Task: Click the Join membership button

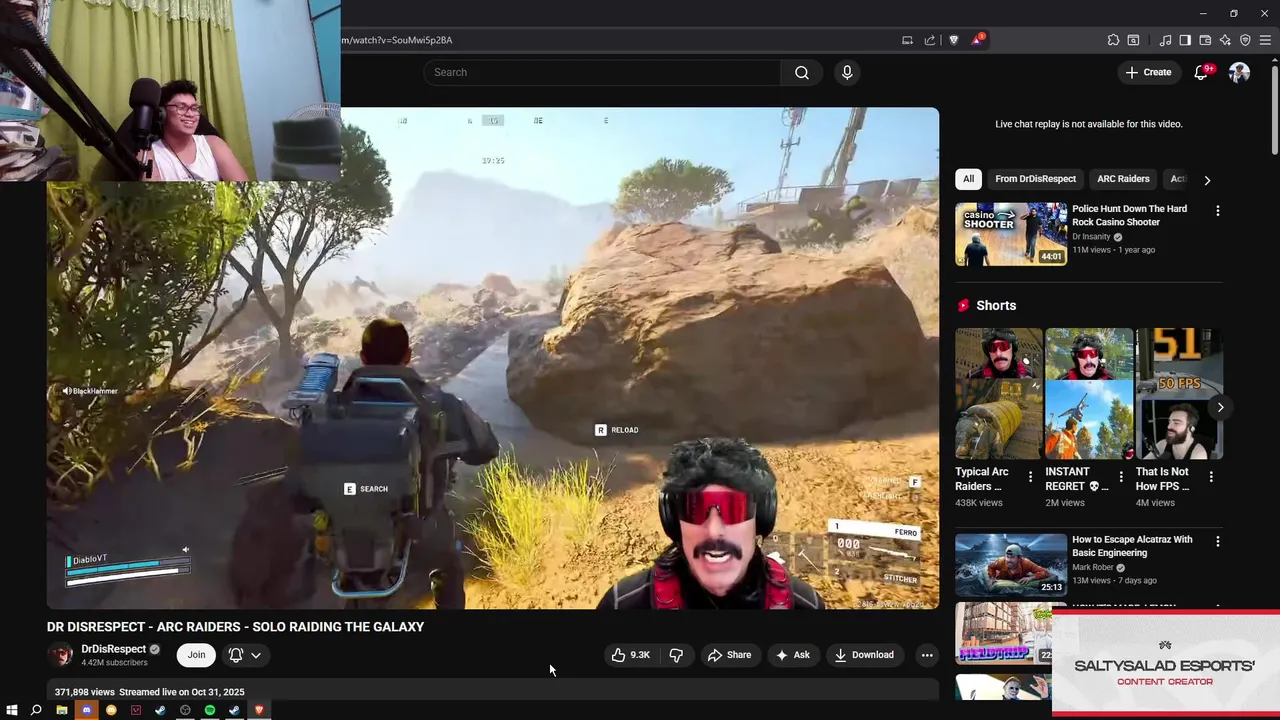Action: point(197,655)
